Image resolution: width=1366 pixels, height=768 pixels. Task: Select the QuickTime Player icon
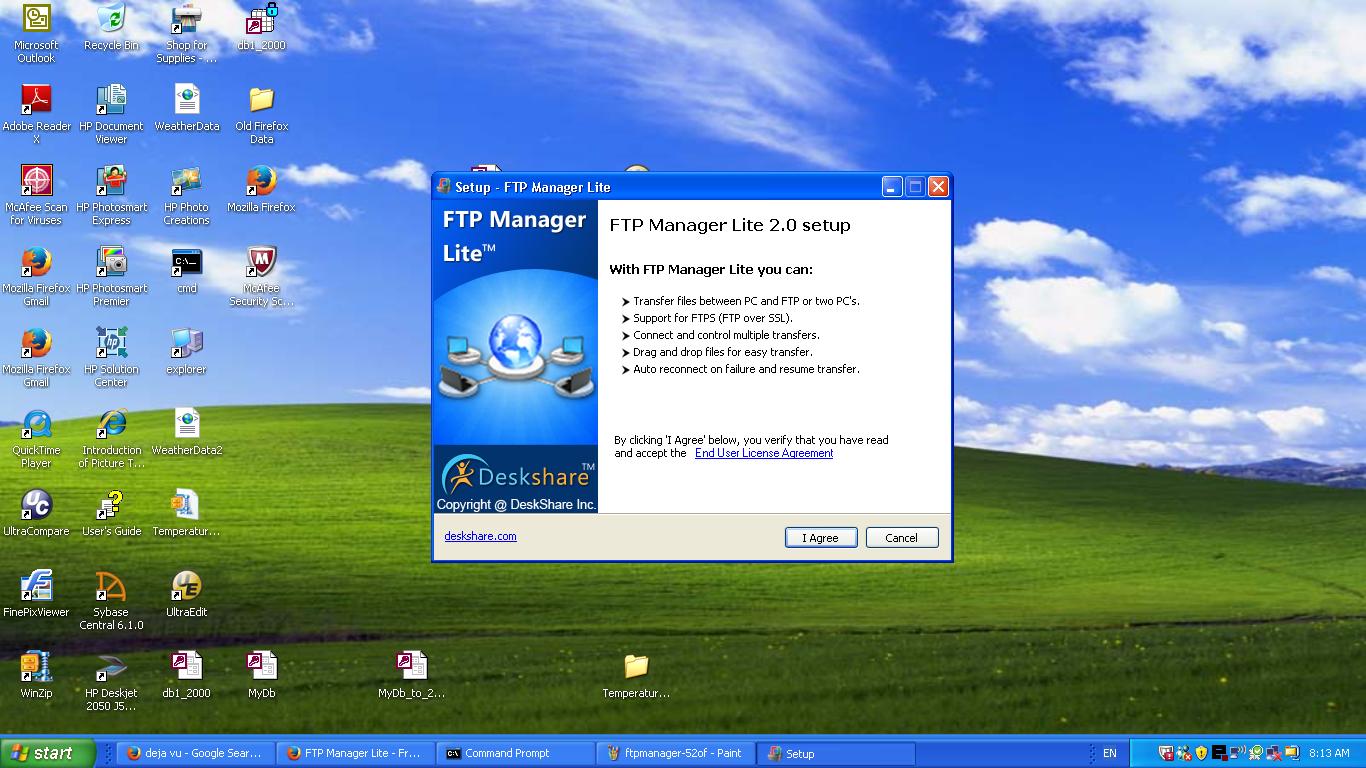point(37,425)
